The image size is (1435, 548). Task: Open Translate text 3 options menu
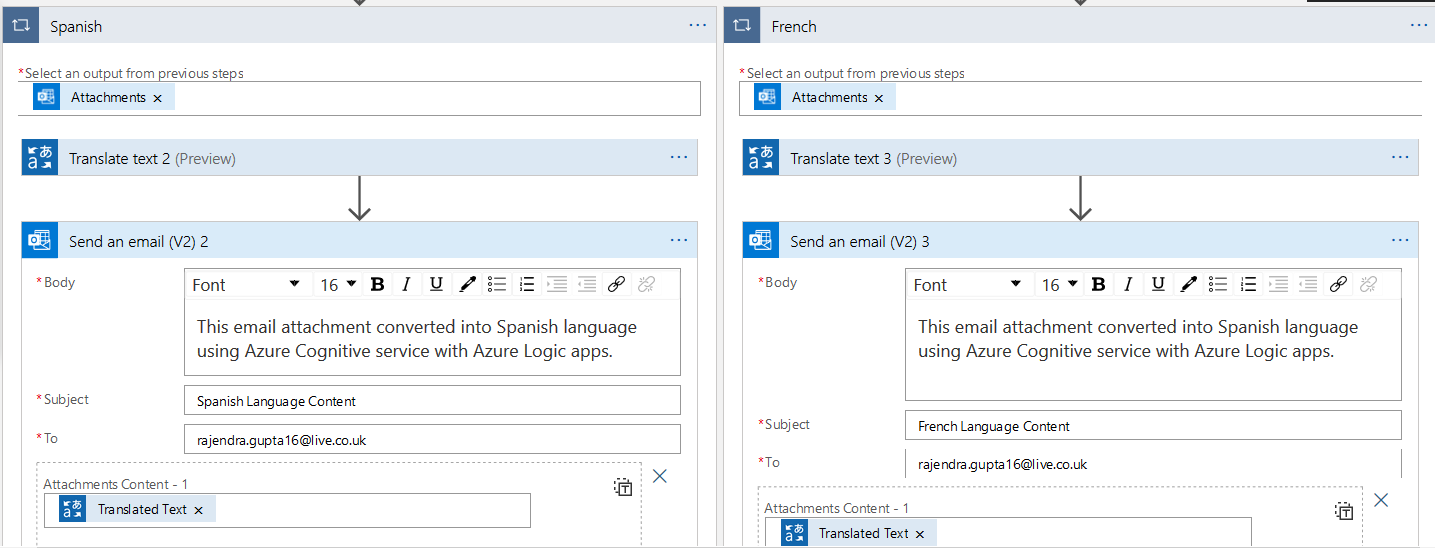1400,157
